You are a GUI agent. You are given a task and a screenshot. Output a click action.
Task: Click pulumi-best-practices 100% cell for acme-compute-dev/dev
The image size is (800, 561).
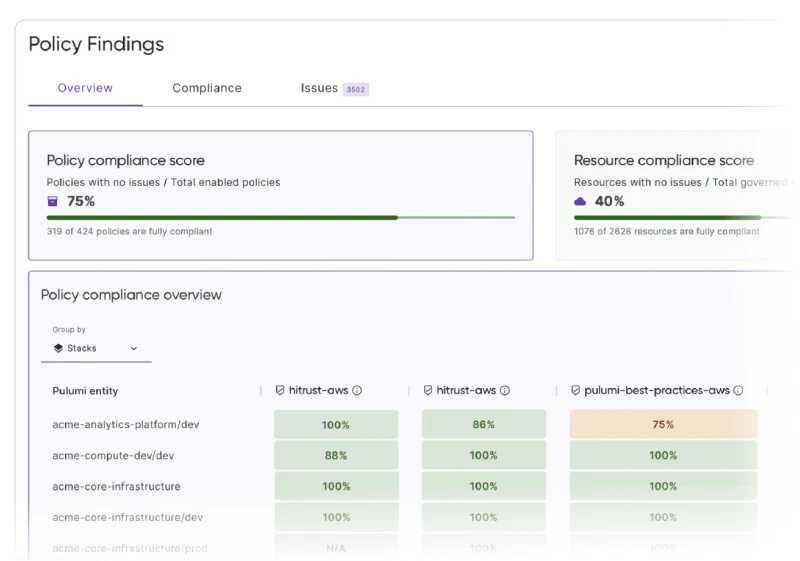663,455
